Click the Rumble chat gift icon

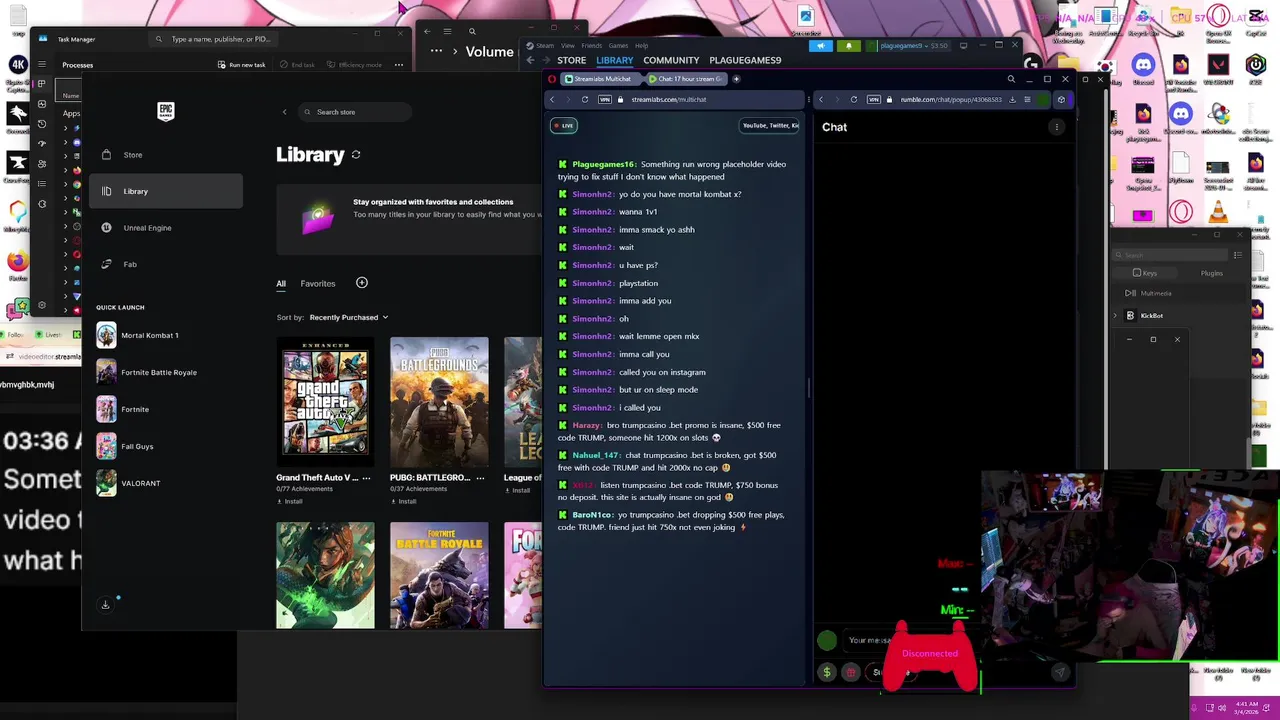click(x=851, y=673)
